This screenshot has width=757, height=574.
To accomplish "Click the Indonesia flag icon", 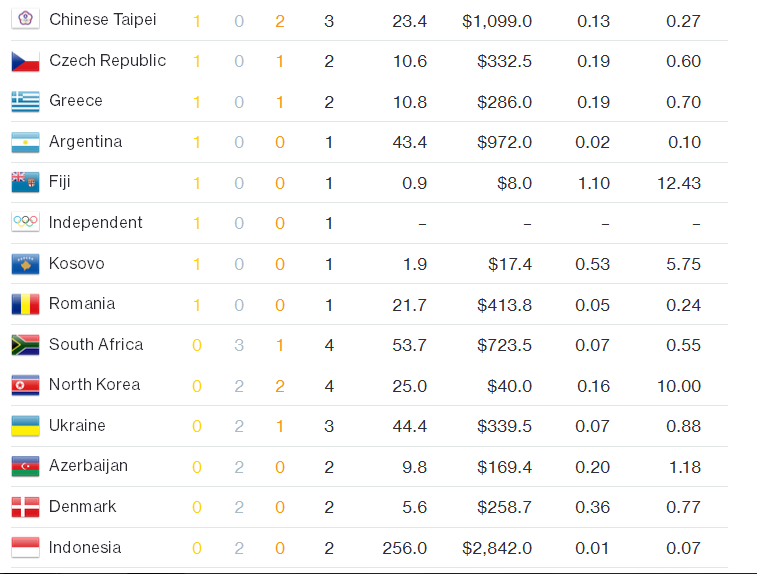I will (25, 547).
